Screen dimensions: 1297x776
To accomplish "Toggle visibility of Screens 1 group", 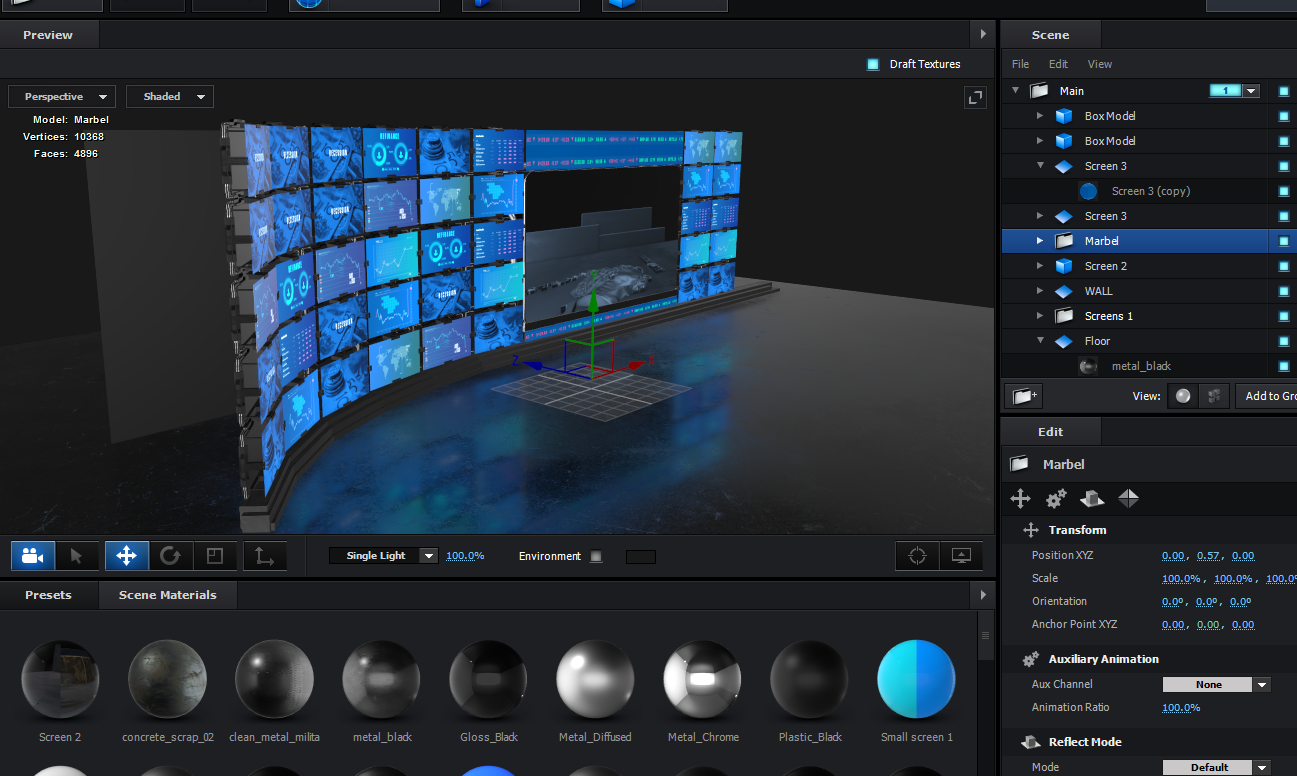I will tap(1284, 316).
